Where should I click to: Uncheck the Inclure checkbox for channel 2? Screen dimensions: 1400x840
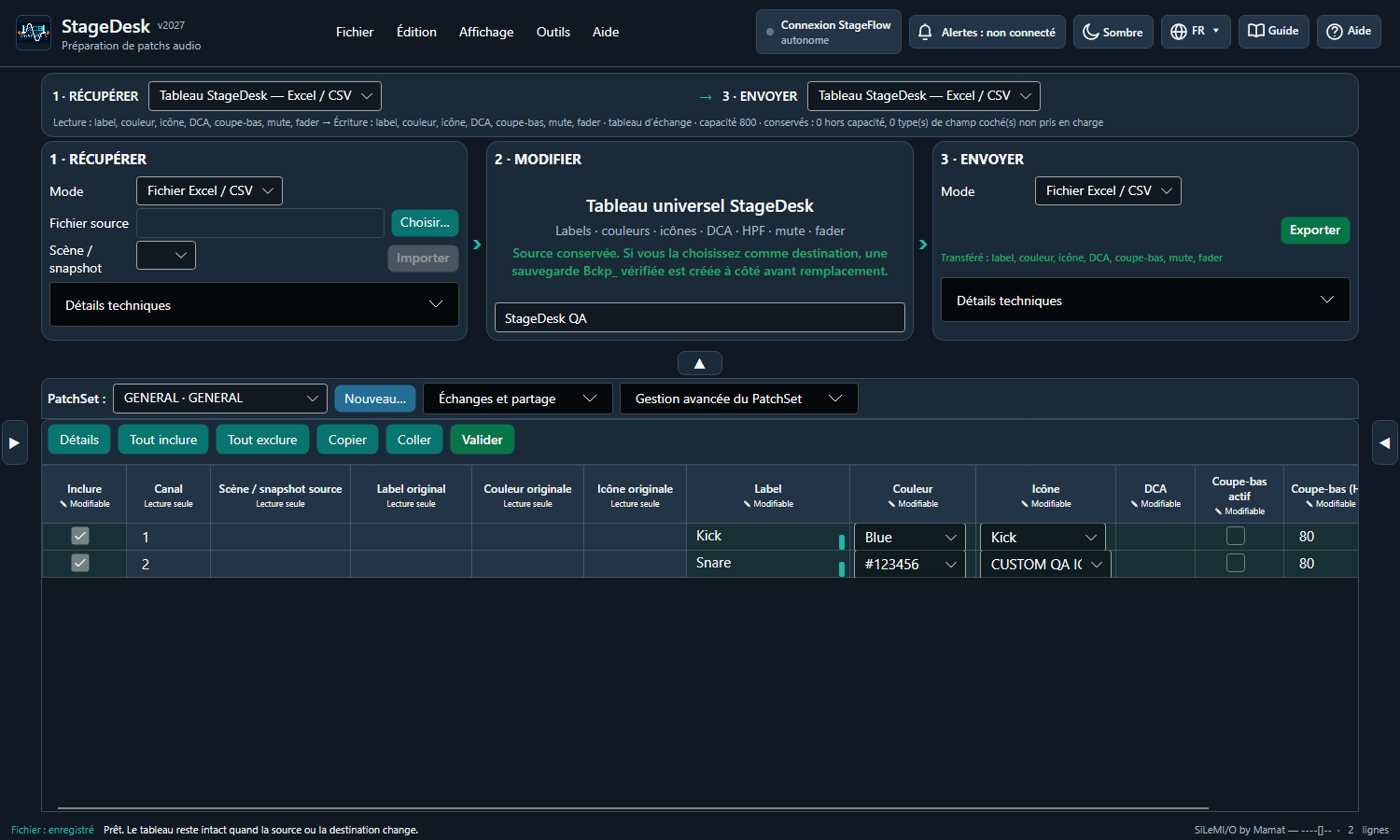pos(80,563)
